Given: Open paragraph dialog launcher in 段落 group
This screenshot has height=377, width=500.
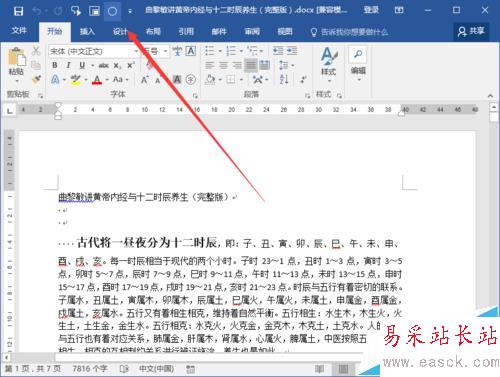Looking at the screenshot, I should (307, 96).
